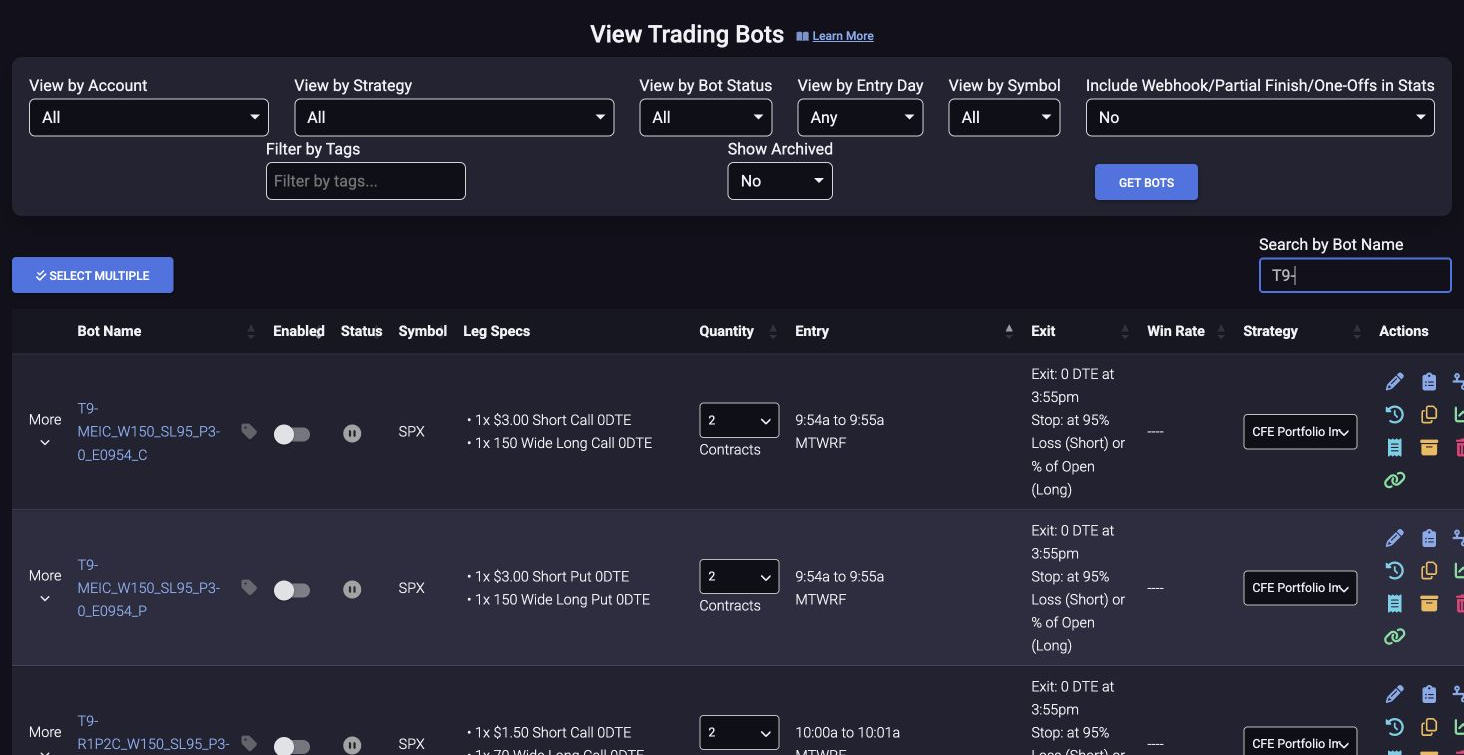Enable the T9-MEIC E0954_P bot toggle
The width and height of the screenshot is (1464, 755).
coord(292,590)
